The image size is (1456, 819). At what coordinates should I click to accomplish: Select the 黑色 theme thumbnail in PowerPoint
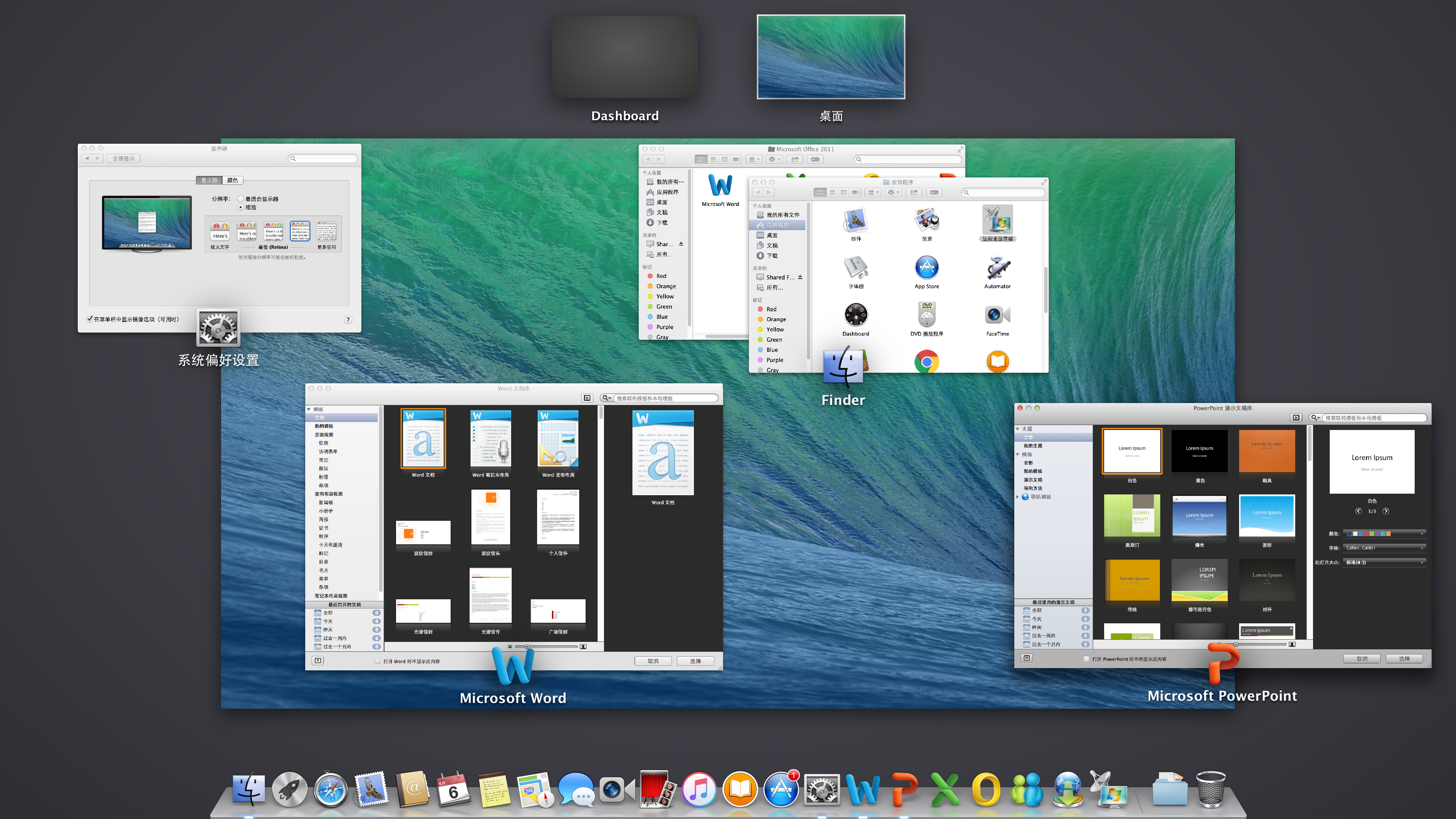pos(1199,451)
